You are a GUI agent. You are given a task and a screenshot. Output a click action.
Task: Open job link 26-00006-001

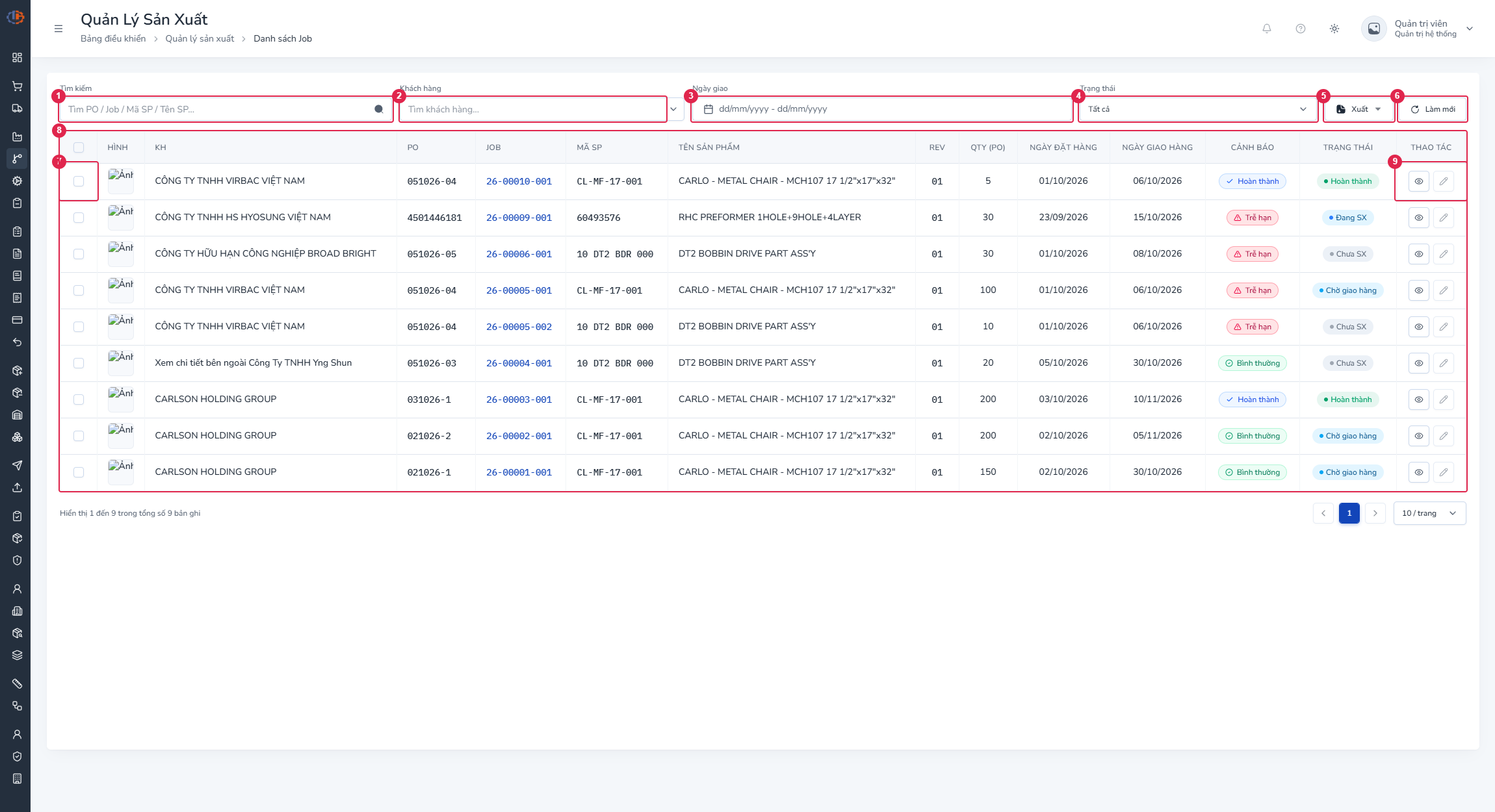519,254
